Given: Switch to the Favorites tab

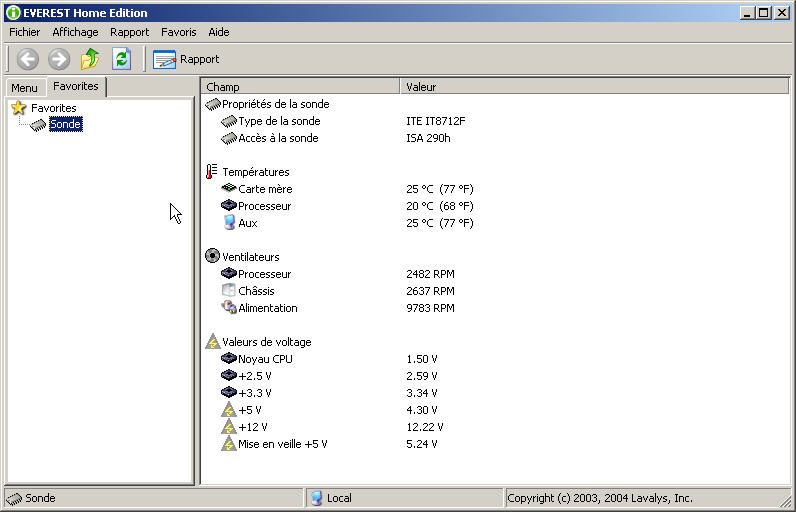Looking at the screenshot, I should [x=76, y=86].
